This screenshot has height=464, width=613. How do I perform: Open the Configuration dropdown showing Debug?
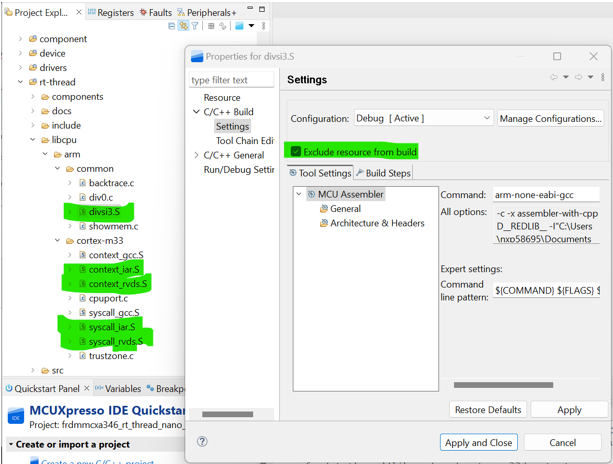click(x=424, y=118)
